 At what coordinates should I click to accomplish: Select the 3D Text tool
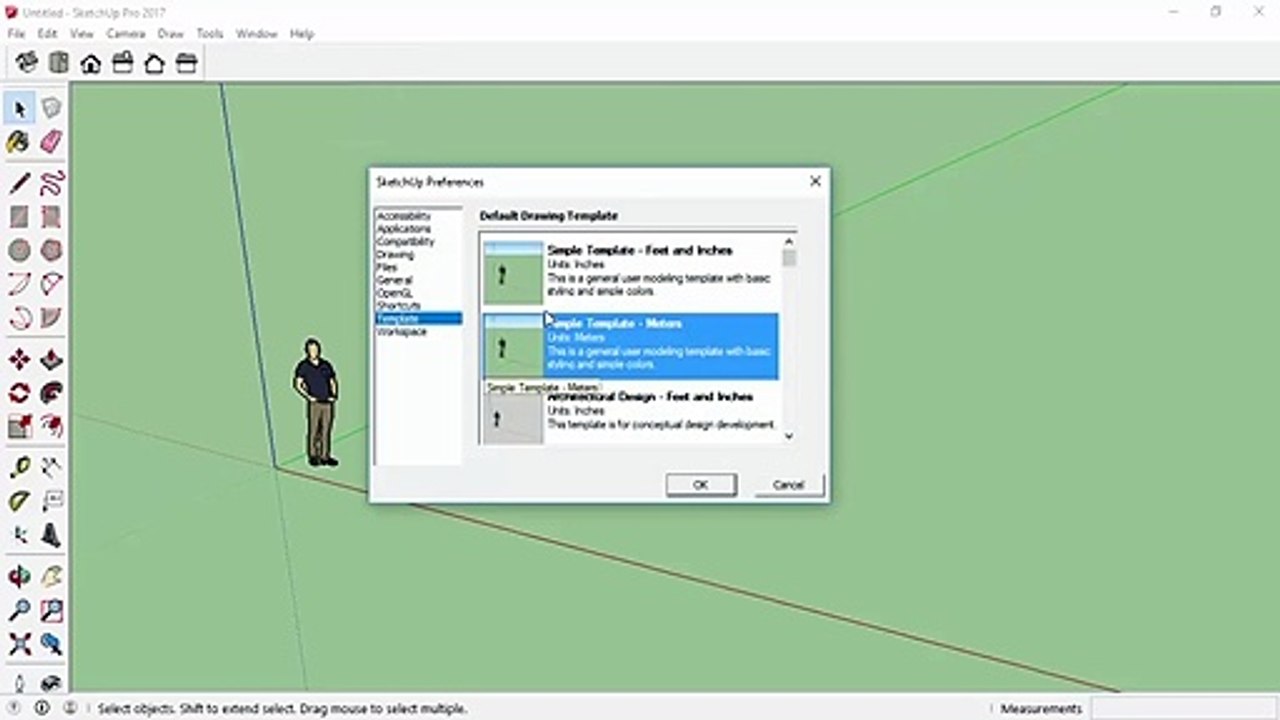click(51, 535)
